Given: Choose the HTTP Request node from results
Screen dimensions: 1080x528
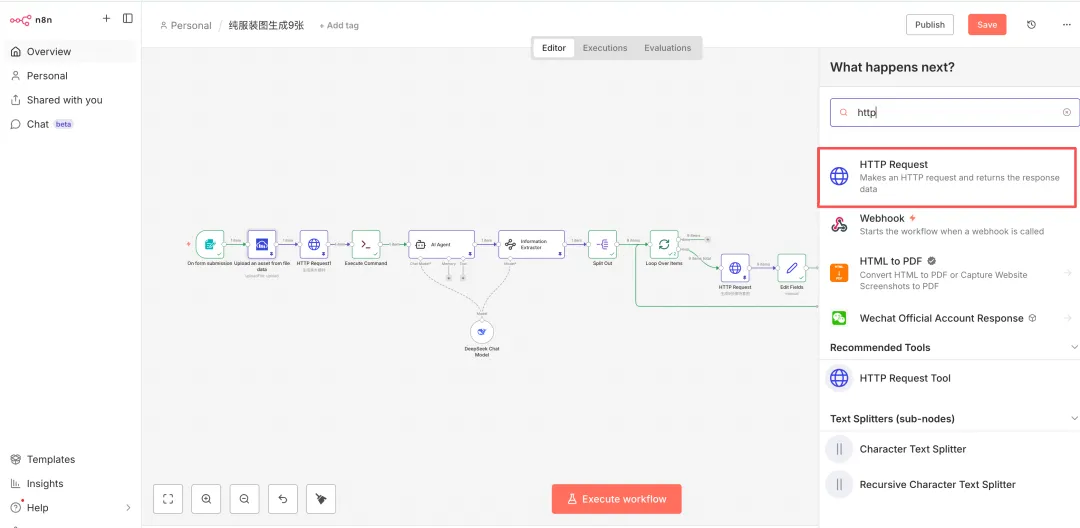Looking at the screenshot, I should 947,177.
